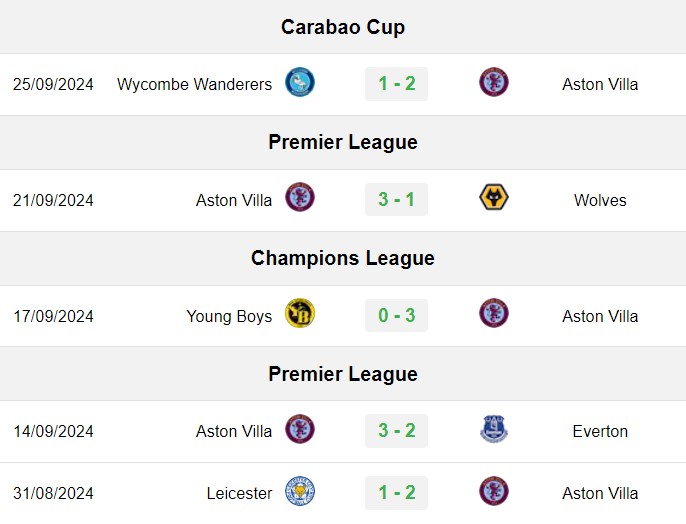This screenshot has width=686, height=524.
Task: Click the Wolves club crest
Action: point(494,197)
